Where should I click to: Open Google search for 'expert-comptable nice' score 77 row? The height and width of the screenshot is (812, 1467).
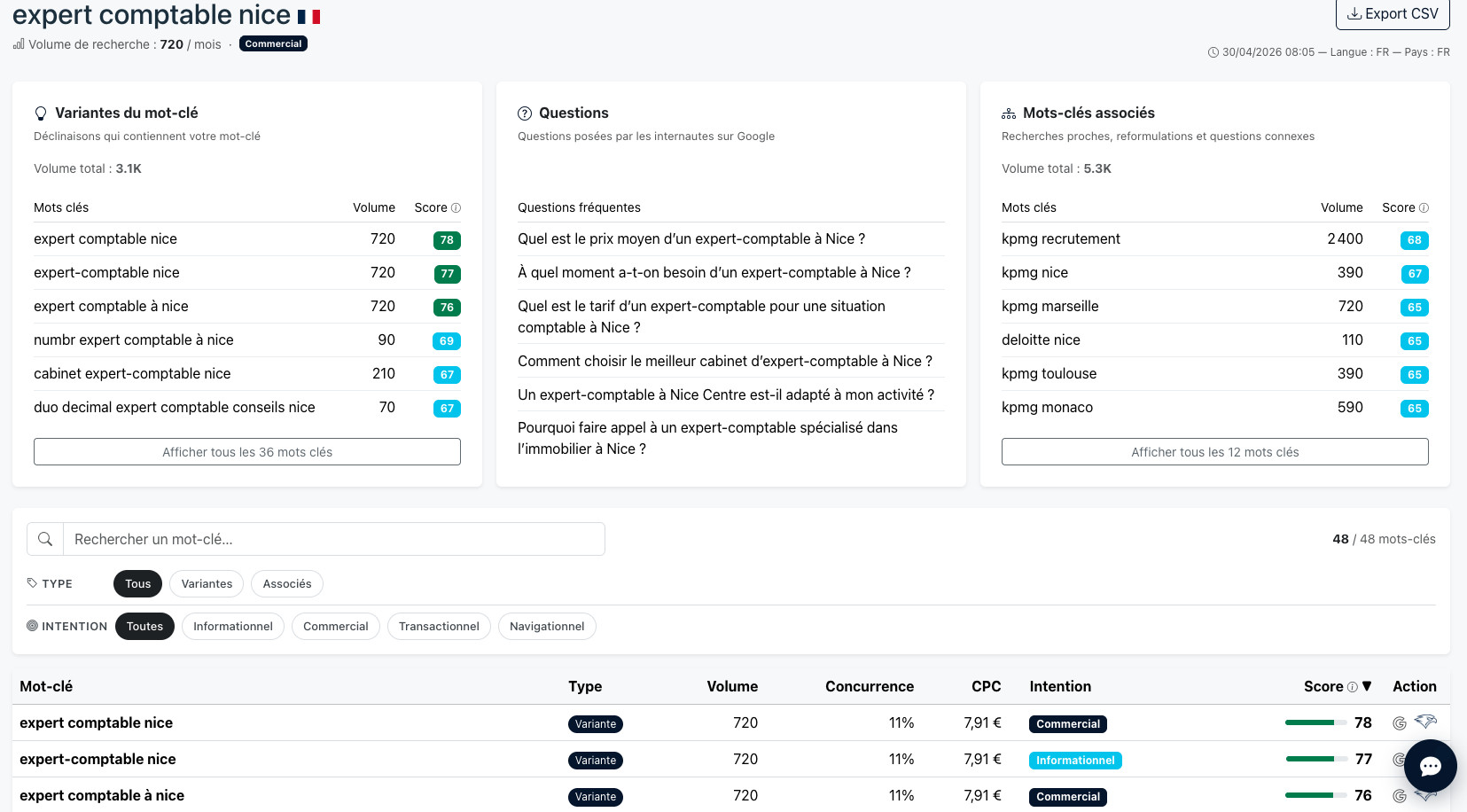(x=1398, y=760)
